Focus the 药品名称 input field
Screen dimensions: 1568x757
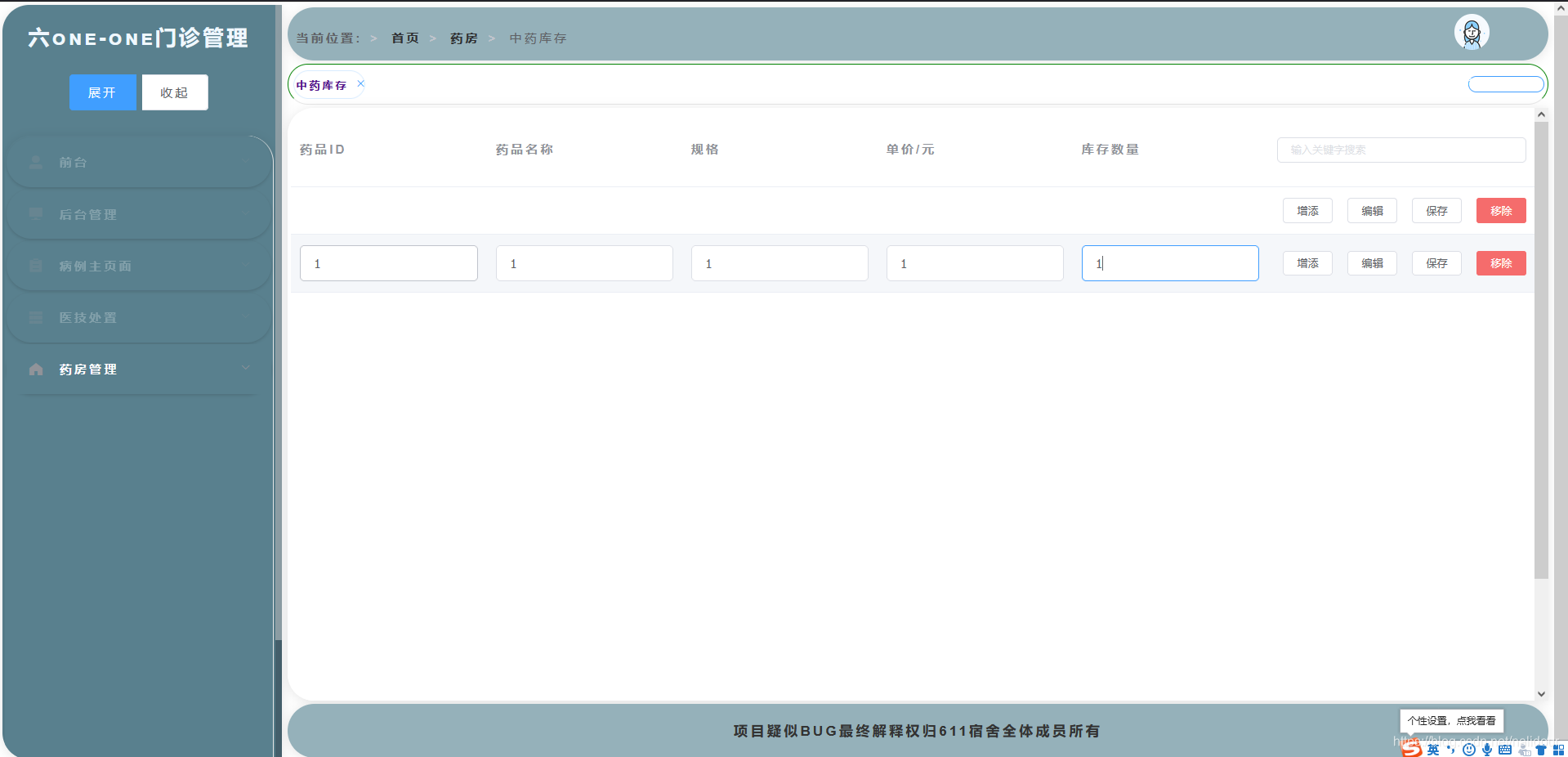point(584,263)
